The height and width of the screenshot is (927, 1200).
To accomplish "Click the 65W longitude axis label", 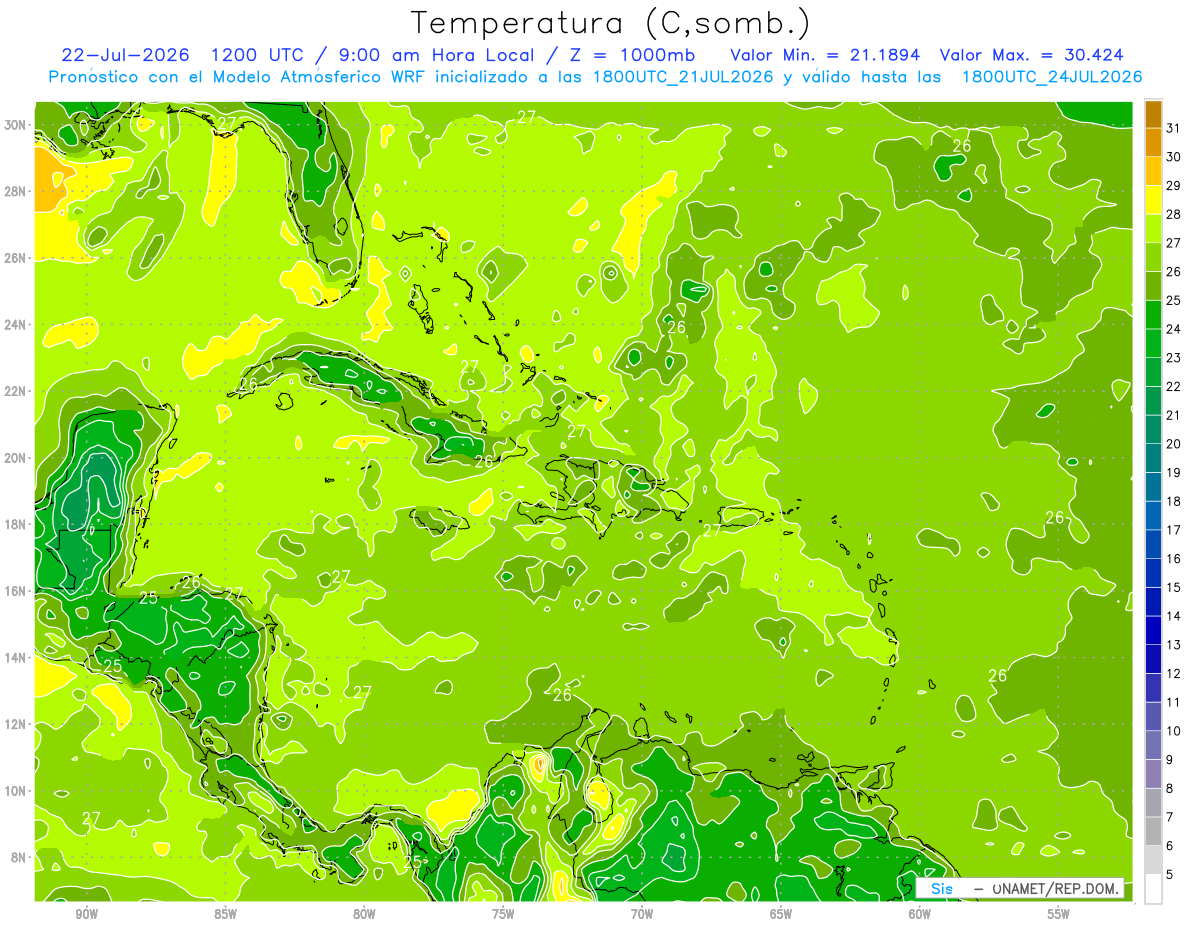I will click(x=781, y=915).
